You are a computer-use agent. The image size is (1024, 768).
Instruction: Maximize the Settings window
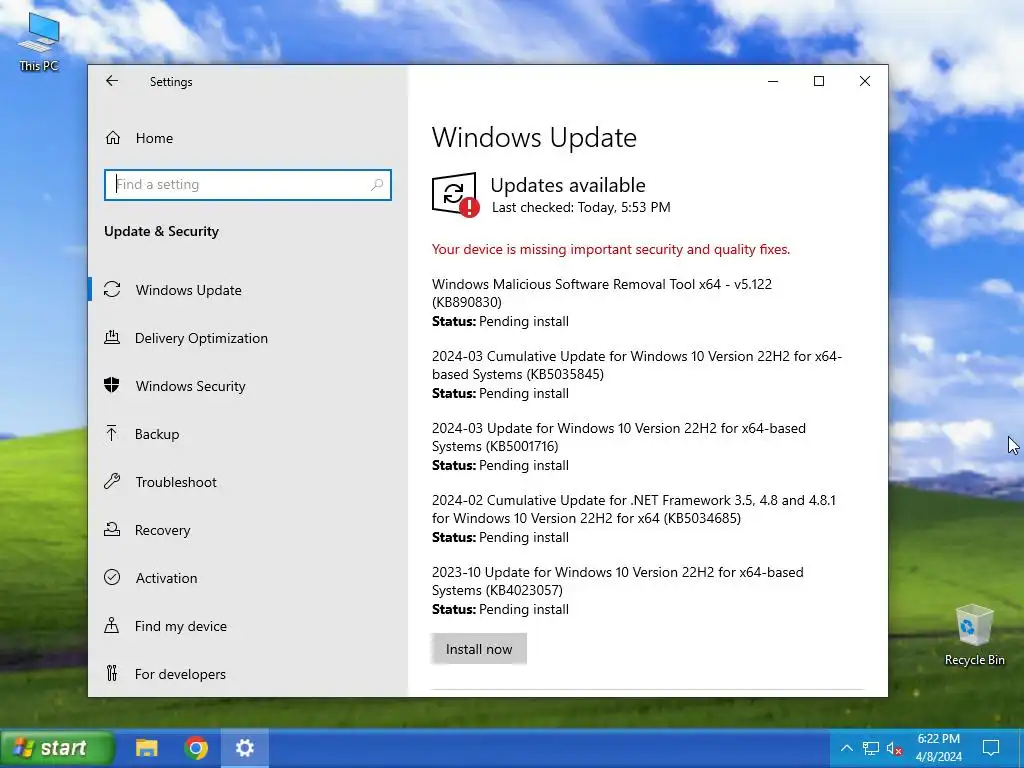pyautogui.click(x=819, y=81)
